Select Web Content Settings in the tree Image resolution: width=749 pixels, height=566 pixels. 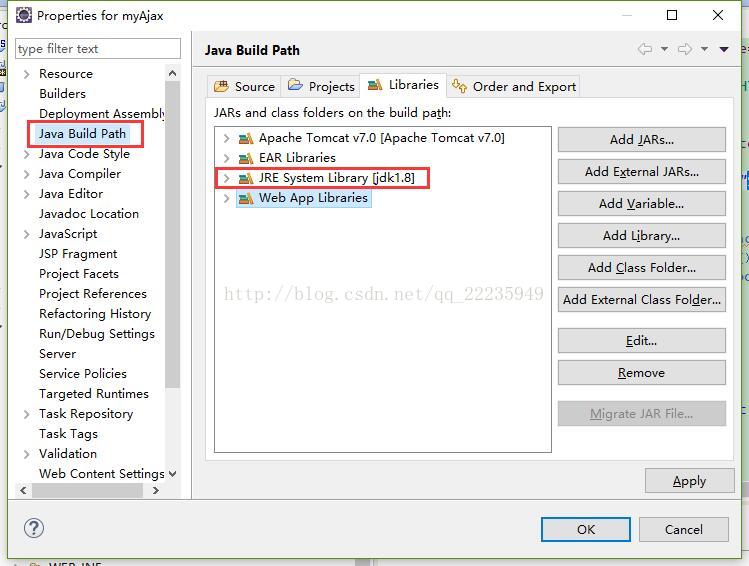(x=102, y=474)
